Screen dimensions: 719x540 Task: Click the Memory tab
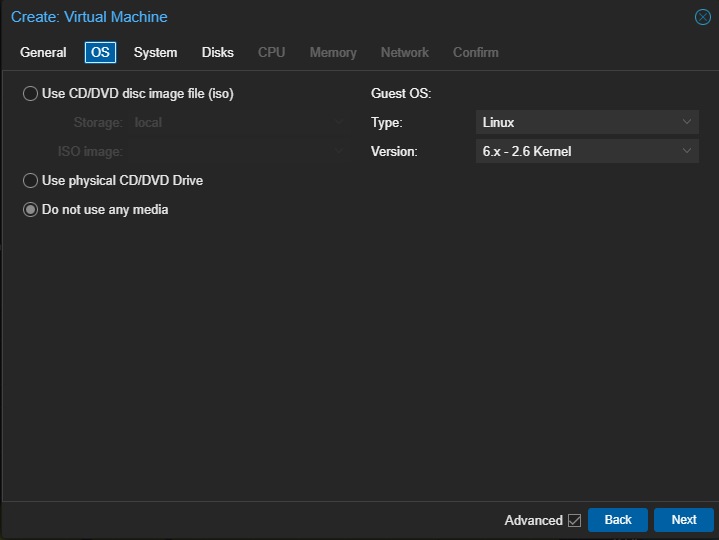pos(333,52)
